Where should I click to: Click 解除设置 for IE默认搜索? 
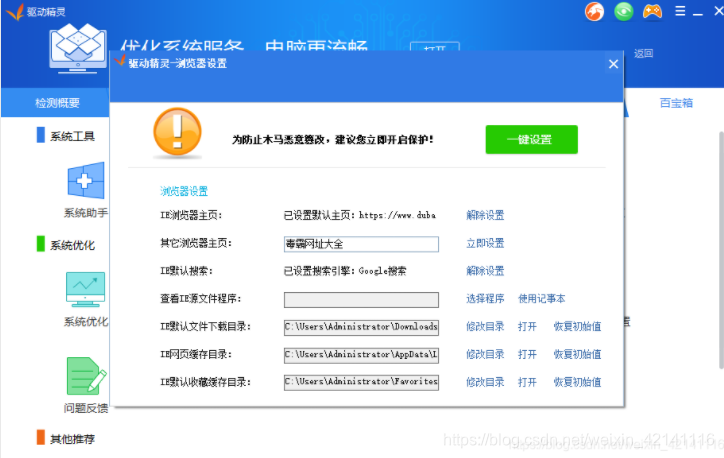pos(485,271)
